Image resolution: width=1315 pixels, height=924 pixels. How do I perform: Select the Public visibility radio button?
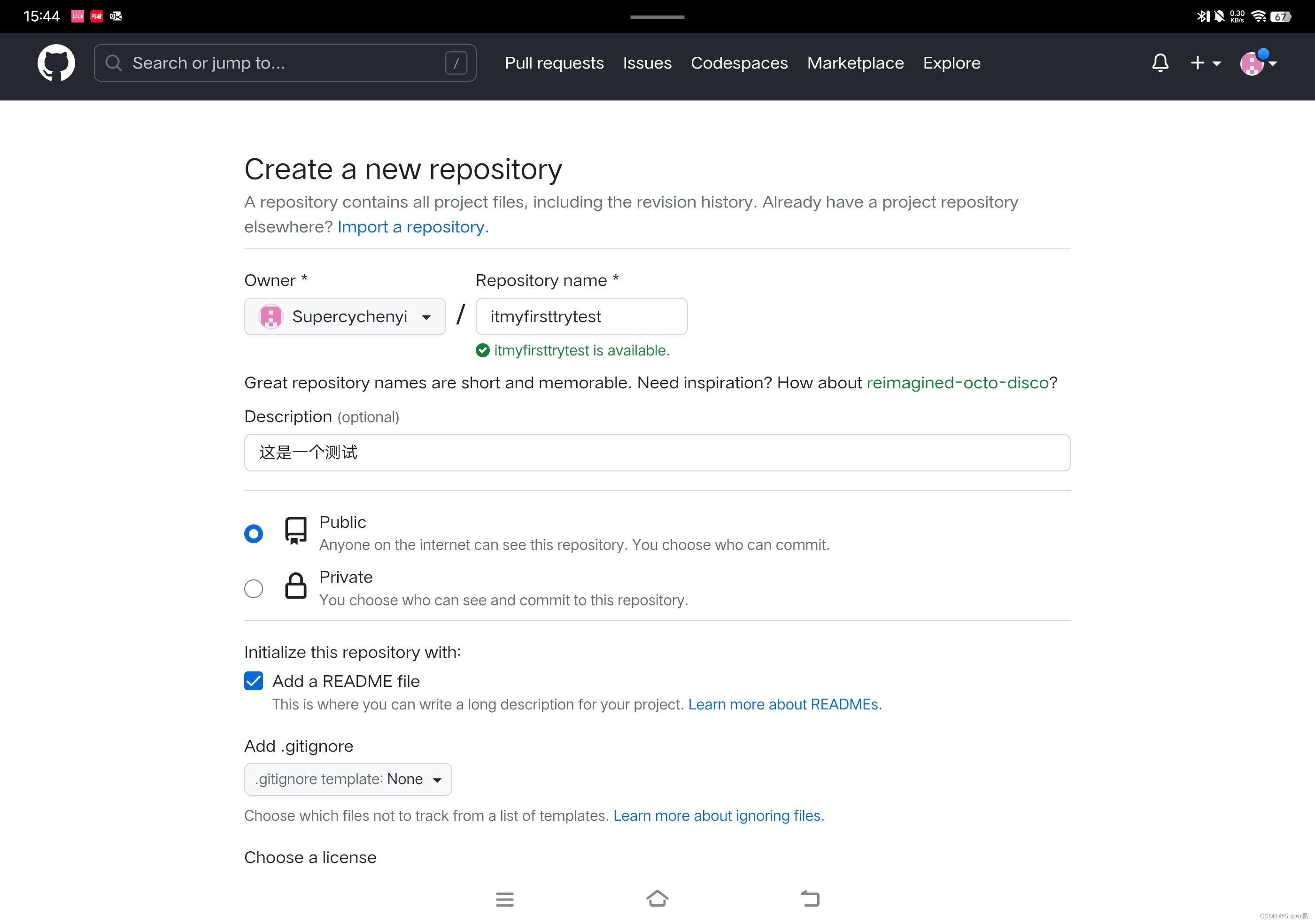[253, 533]
